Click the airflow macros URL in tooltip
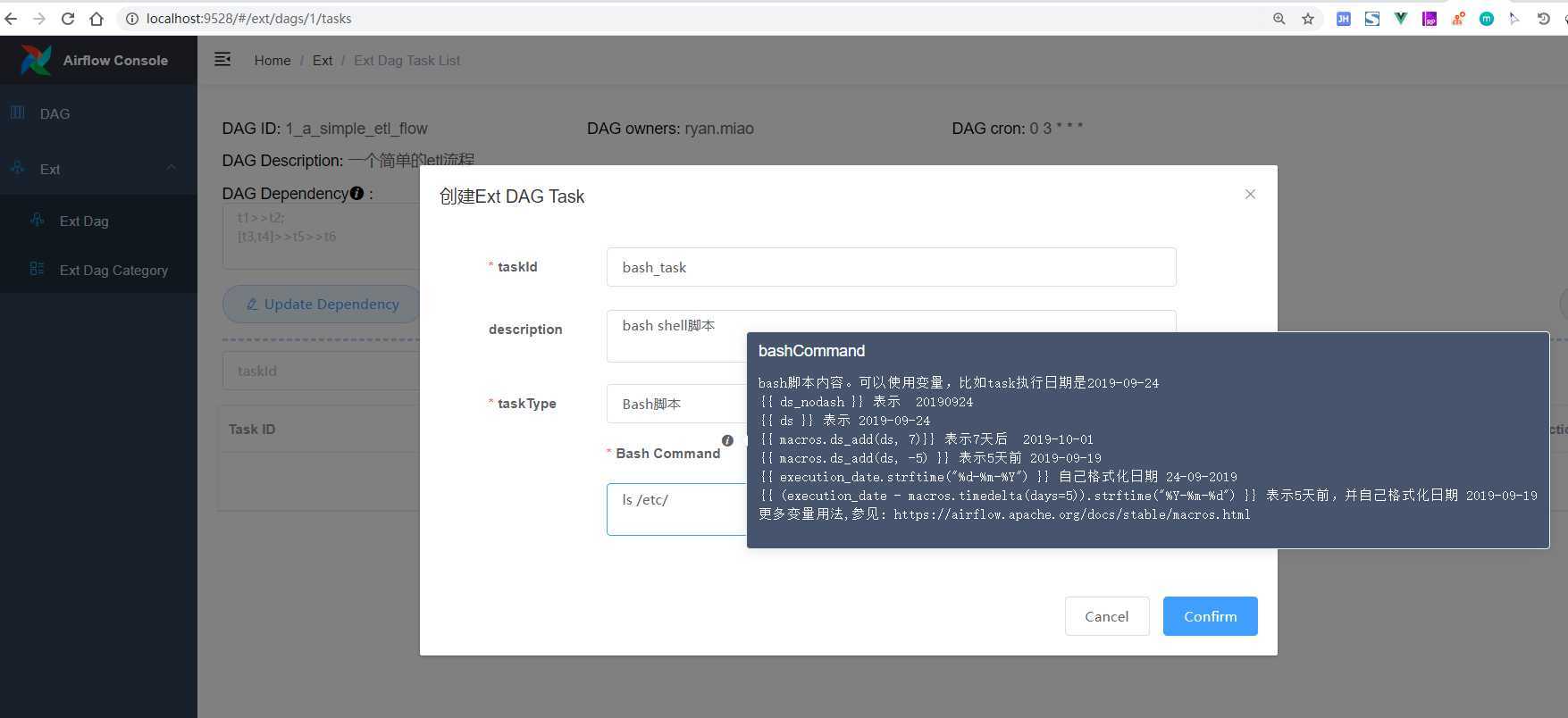 [1071, 514]
